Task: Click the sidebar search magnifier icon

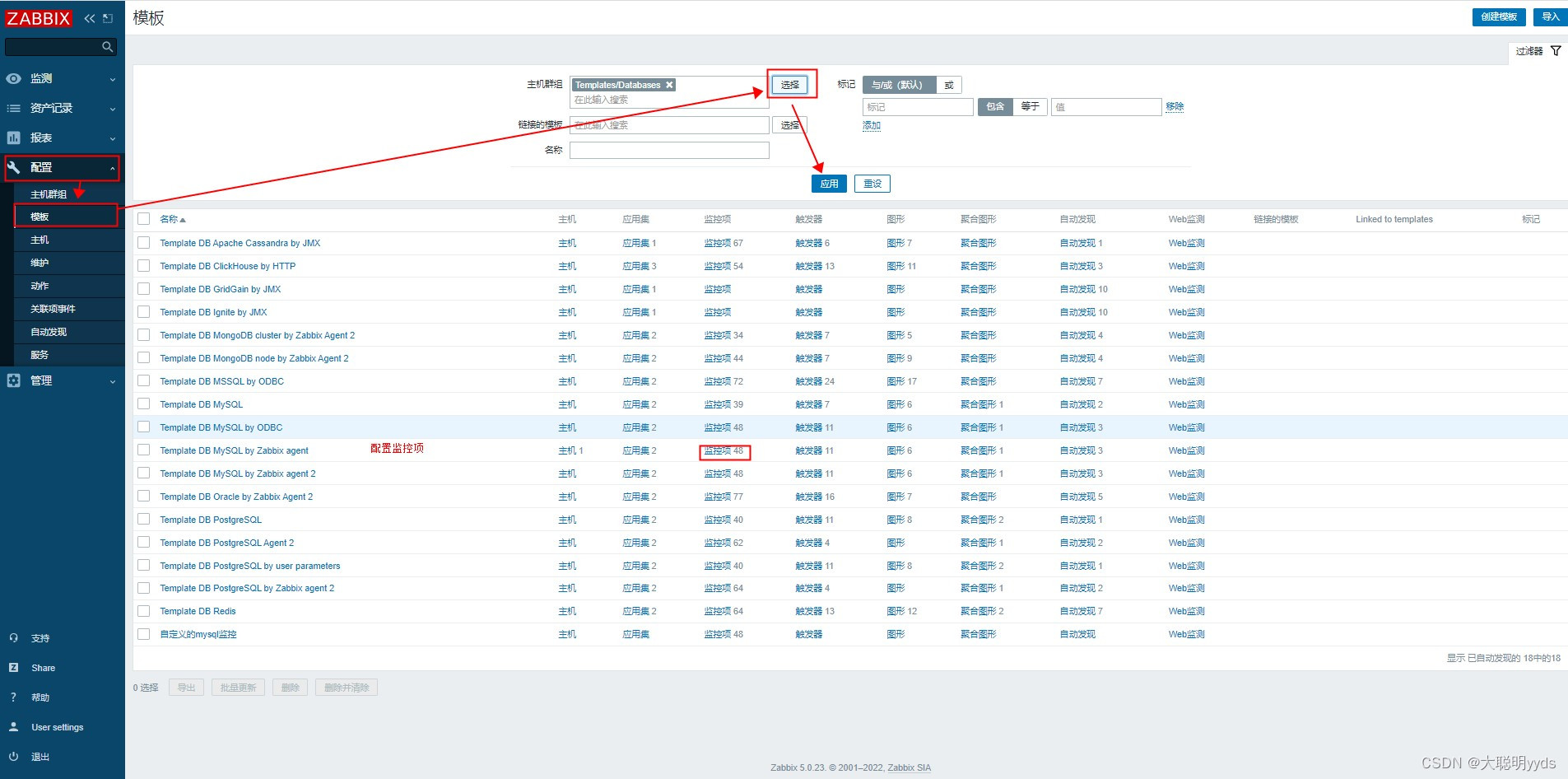Action: pos(107,47)
